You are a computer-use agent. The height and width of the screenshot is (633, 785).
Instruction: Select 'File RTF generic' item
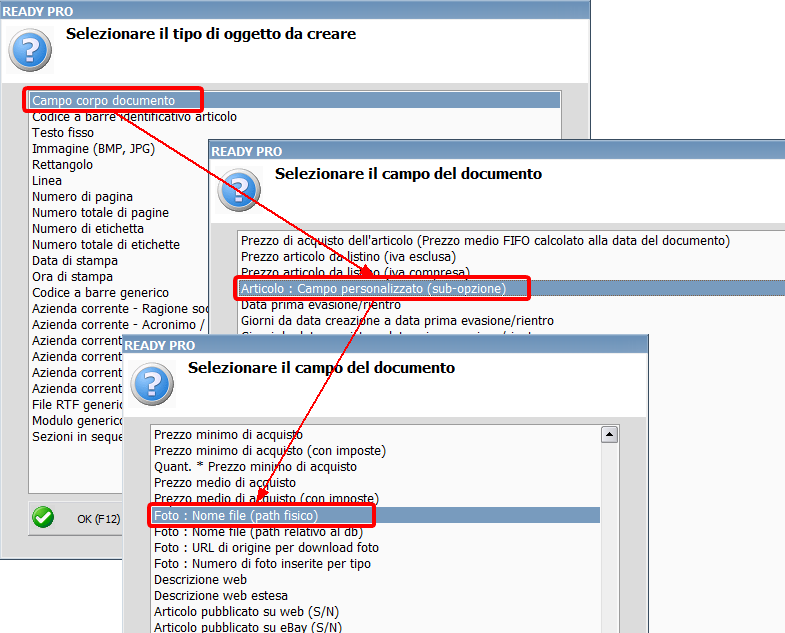pyautogui.click(x=77, y=405)
